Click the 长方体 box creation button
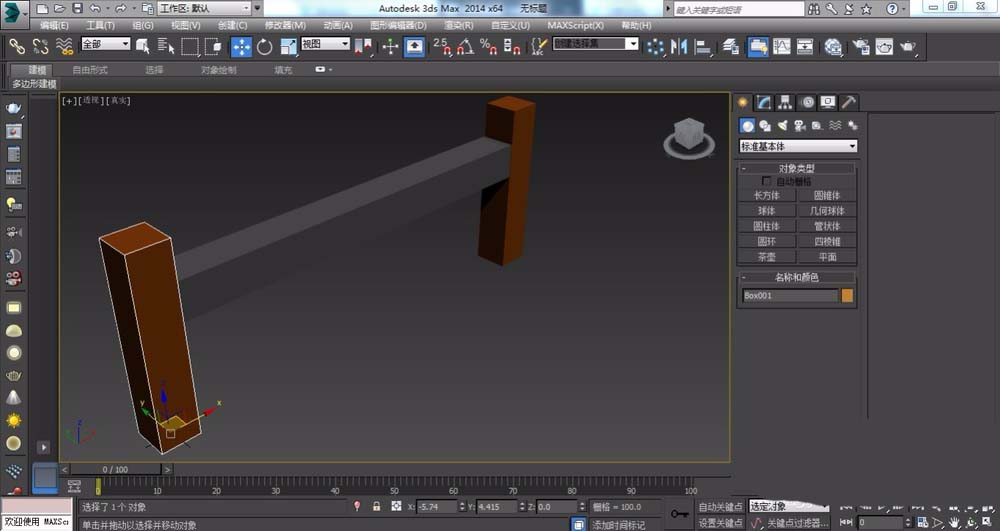Viewport: 1000px width, 531px height. coord(767,196)
